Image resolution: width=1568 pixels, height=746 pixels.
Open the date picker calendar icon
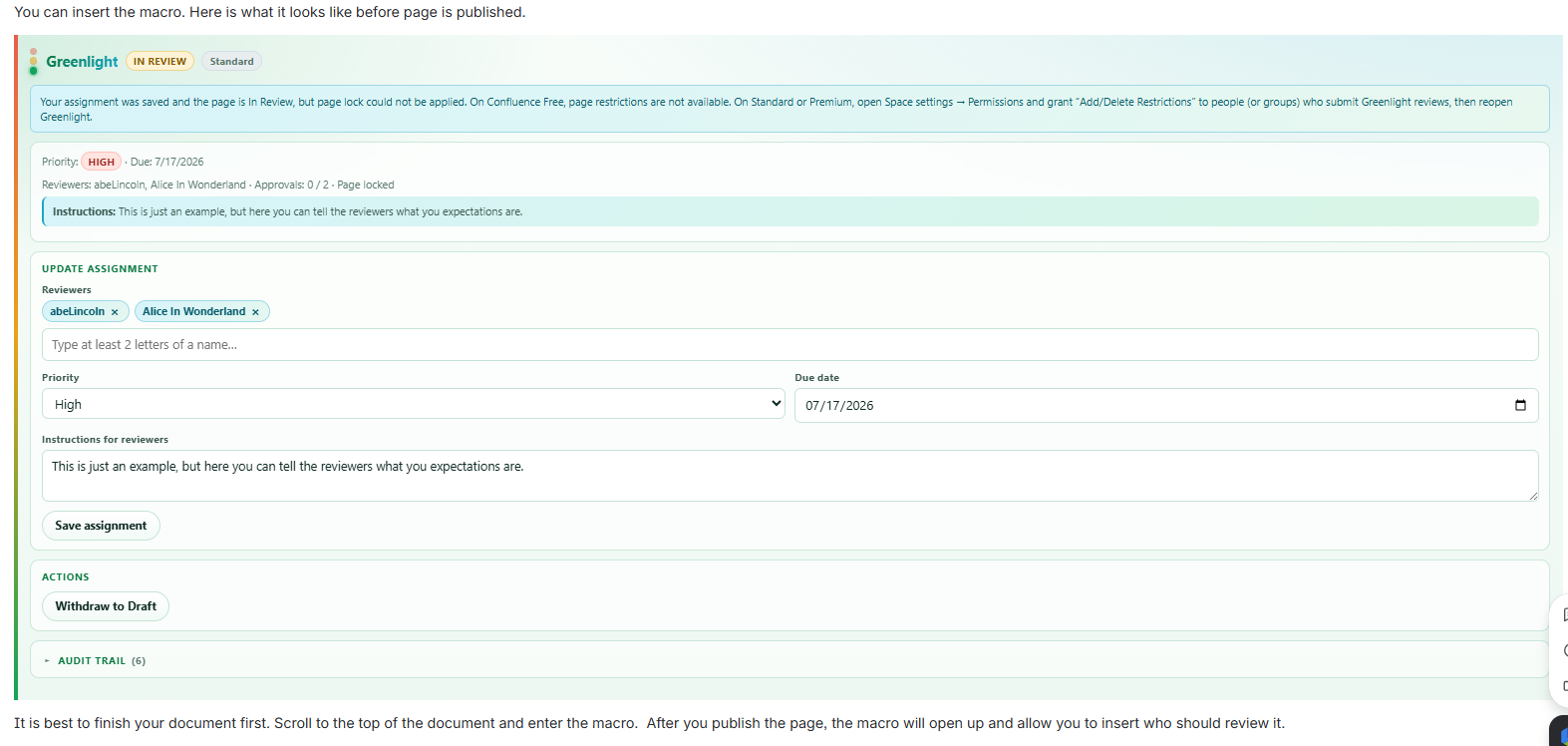(1520, 405)
